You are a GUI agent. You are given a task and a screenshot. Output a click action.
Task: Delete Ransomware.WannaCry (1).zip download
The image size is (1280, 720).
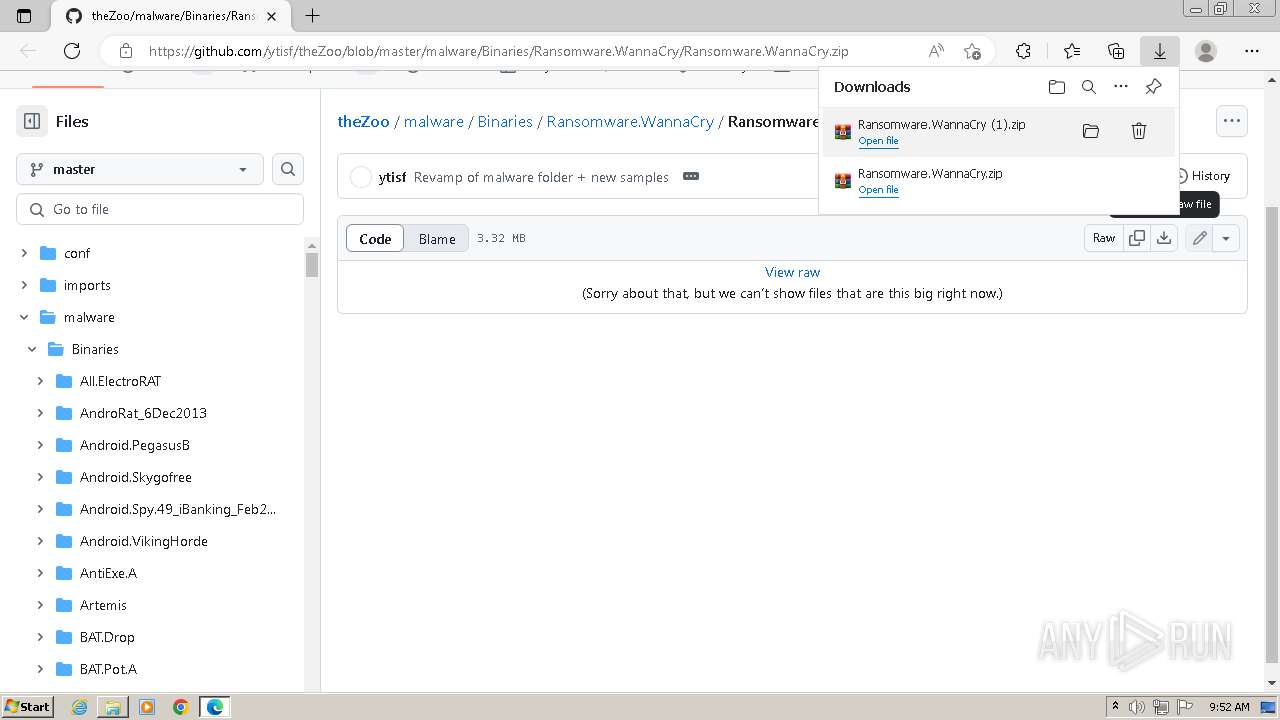1138,131
